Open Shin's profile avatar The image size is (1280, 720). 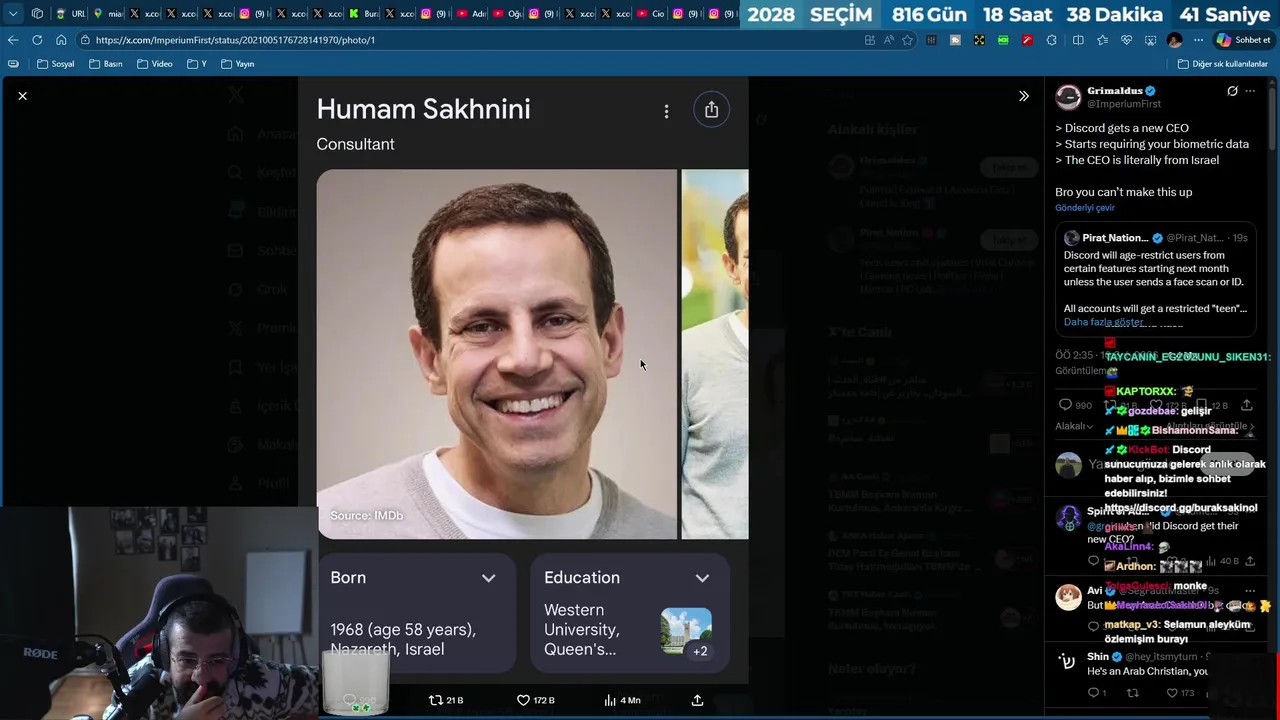[x=1068, y=661]
